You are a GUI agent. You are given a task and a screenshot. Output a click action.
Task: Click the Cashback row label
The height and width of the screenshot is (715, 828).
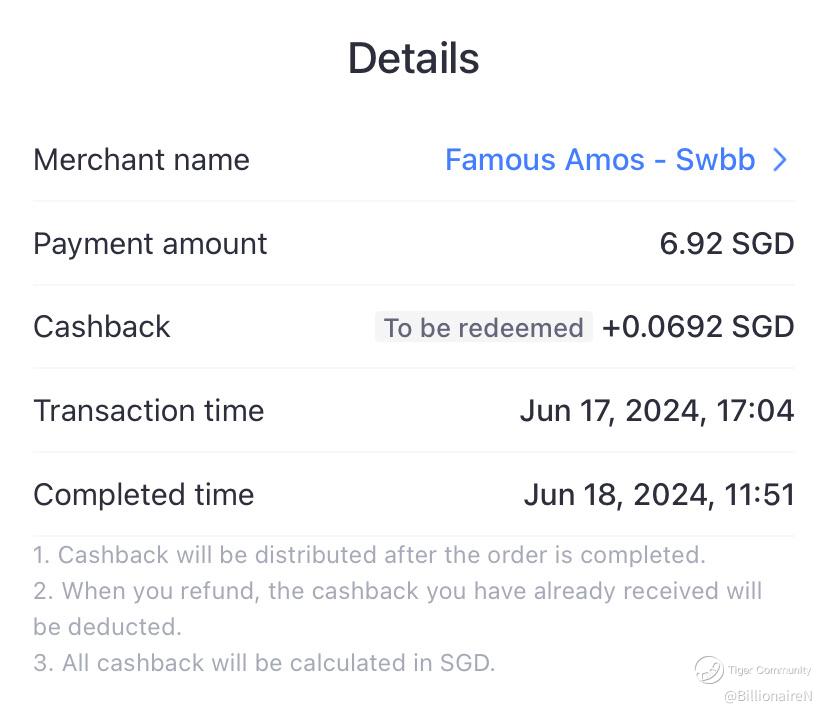[102, 327]
